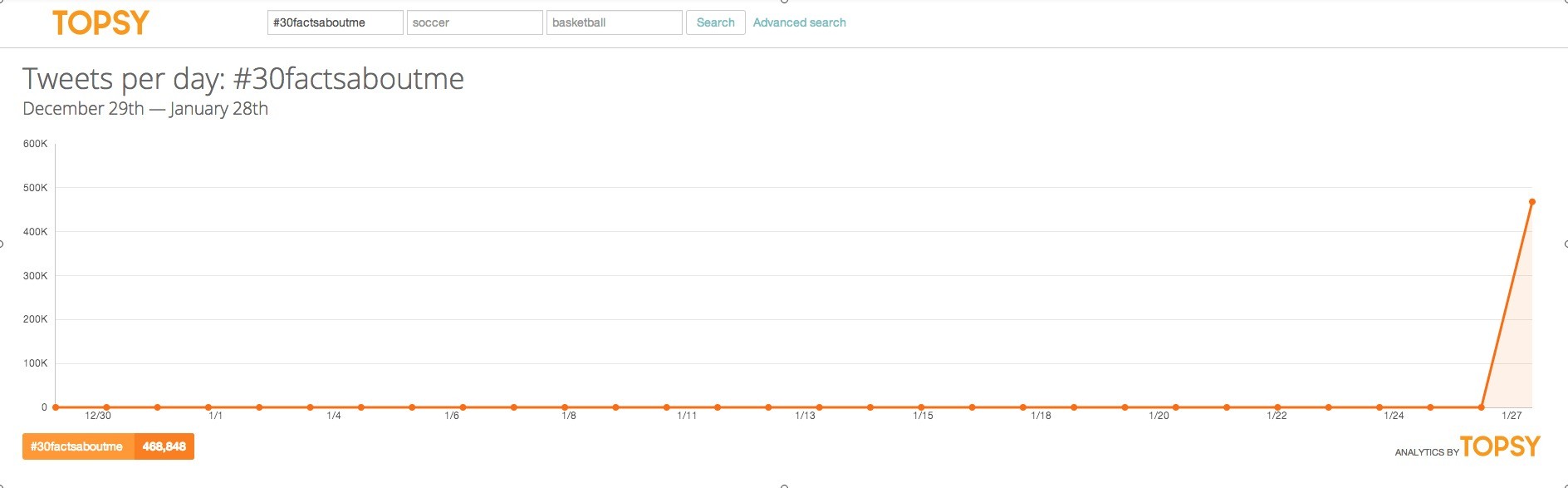Click the December 29th — January 28th date range
The image size is (1568, 488).
tap(145, 109)
